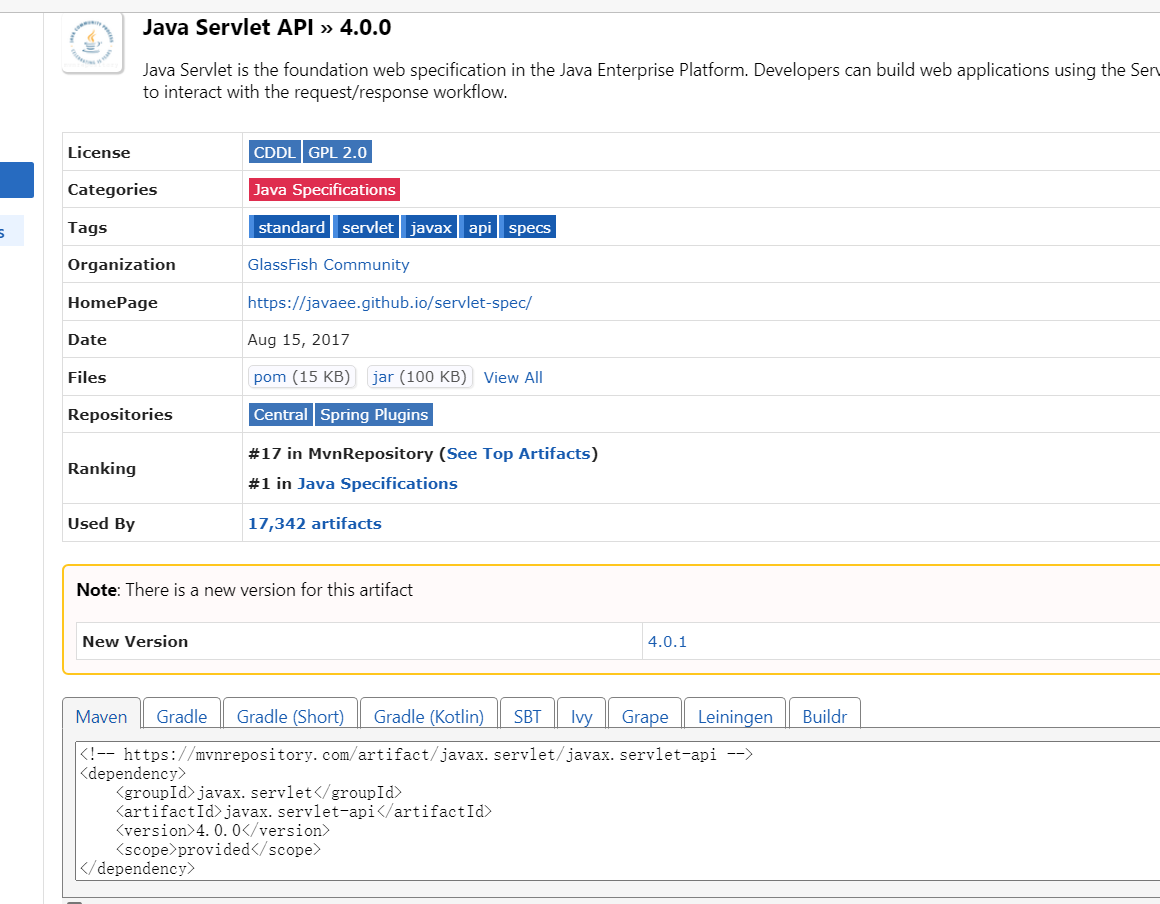Download the jar (100 KB) file
Viewport: 1160px width, 904px height.
[x=419, y=377]
